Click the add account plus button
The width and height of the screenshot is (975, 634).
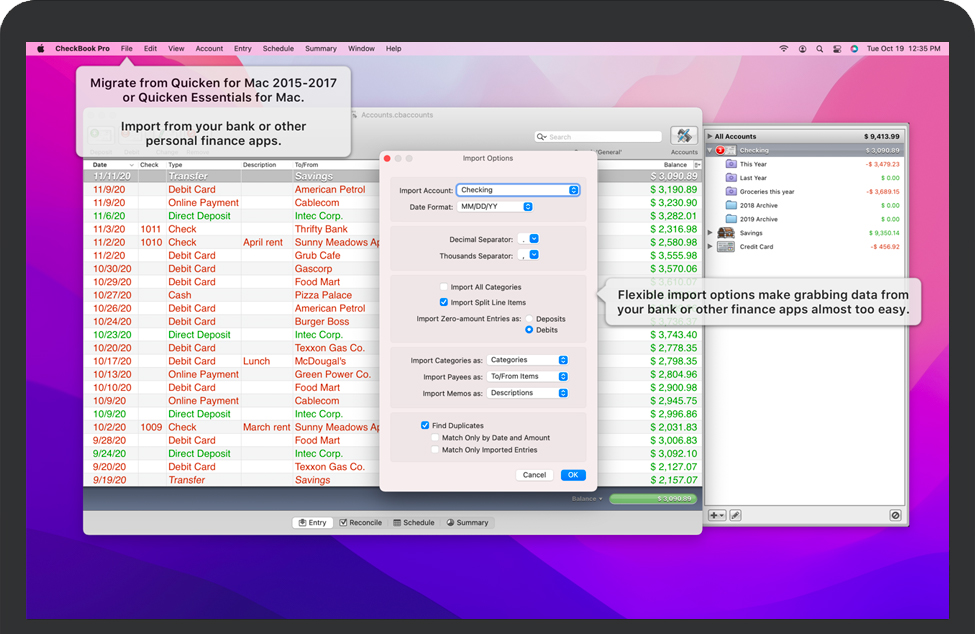coord(717,515)
